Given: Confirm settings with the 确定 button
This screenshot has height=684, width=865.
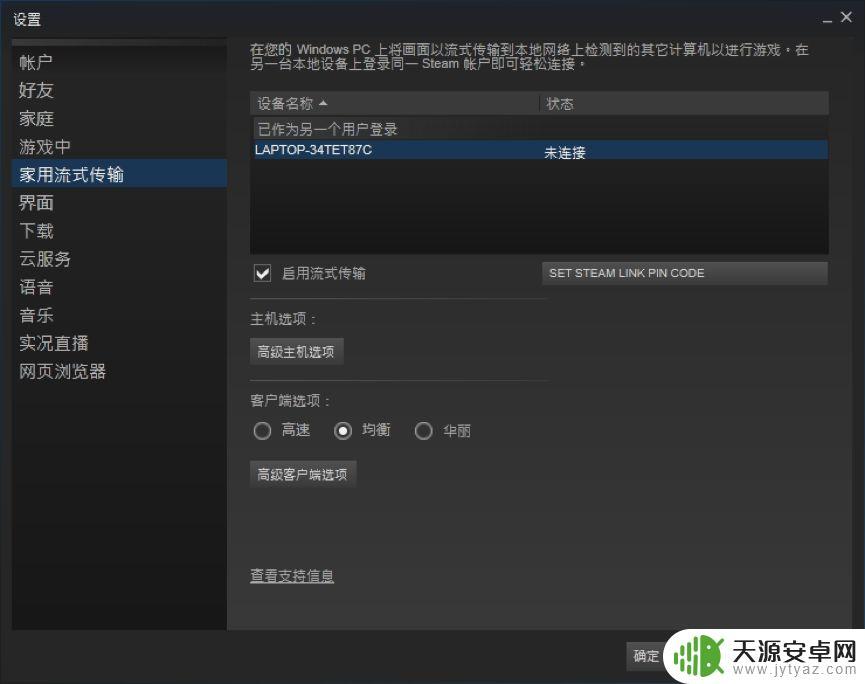Looking at the screenshot, I should [646, 656].
